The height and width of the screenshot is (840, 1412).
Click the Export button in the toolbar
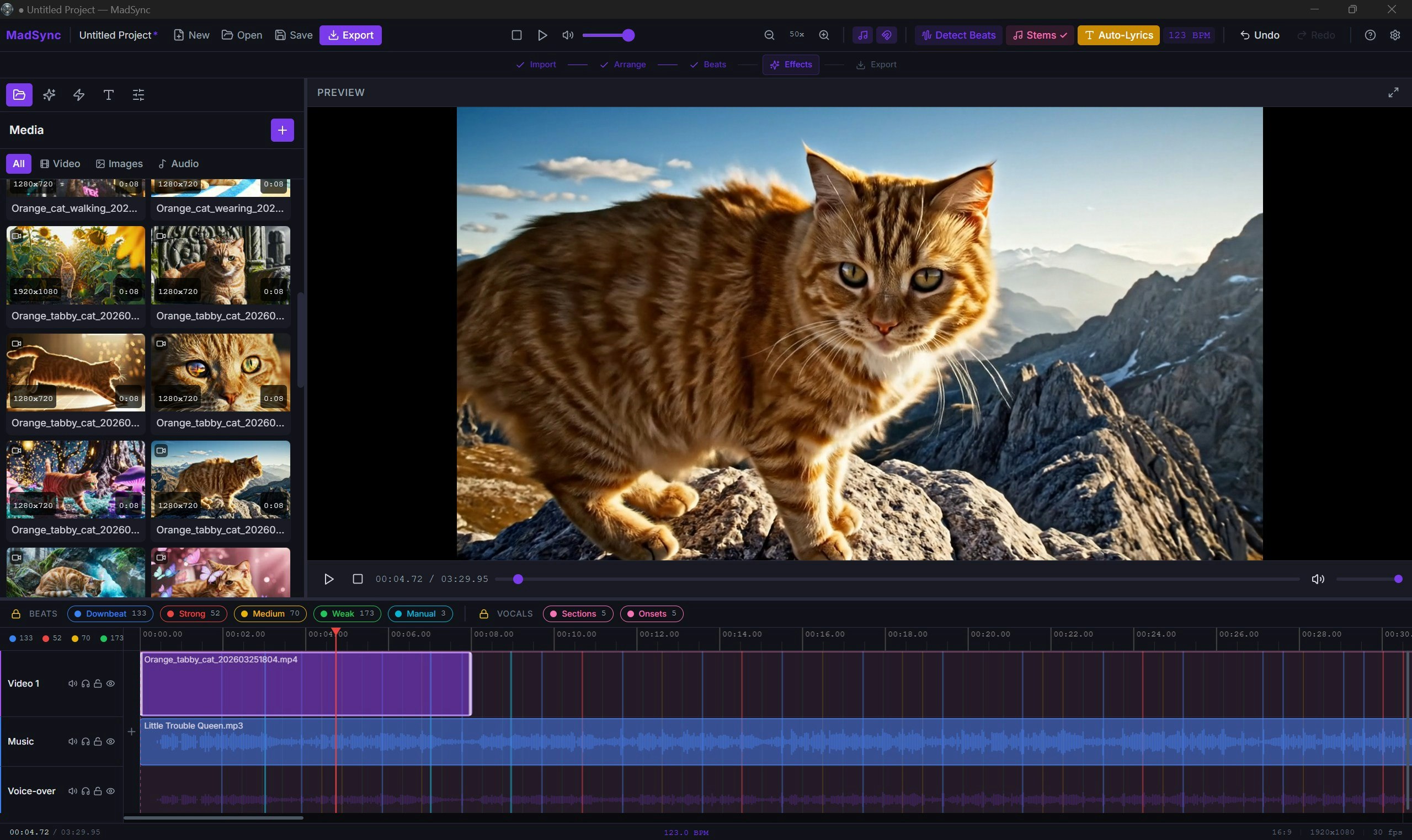[x=350, y=35]
